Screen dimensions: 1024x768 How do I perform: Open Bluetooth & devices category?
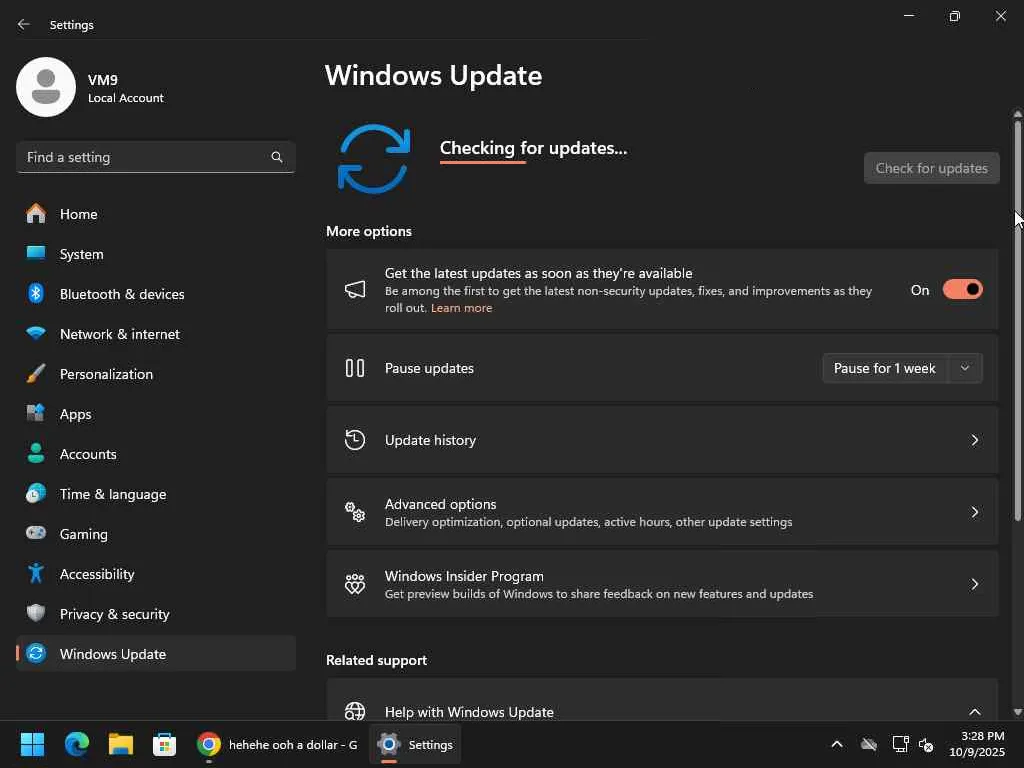(156, 293)
